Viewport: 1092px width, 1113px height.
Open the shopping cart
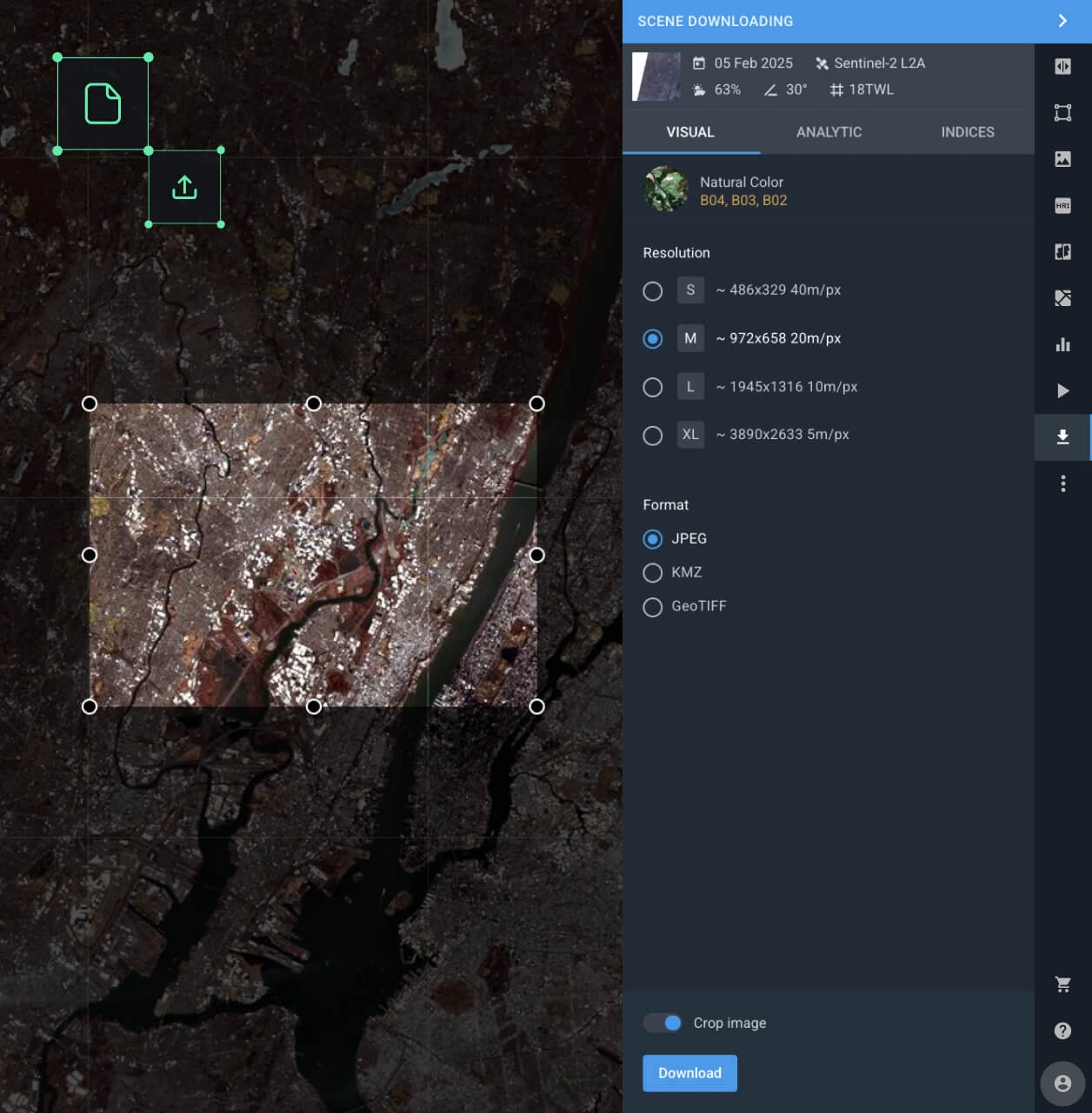pyautogui.click(x=1062, y=984)
